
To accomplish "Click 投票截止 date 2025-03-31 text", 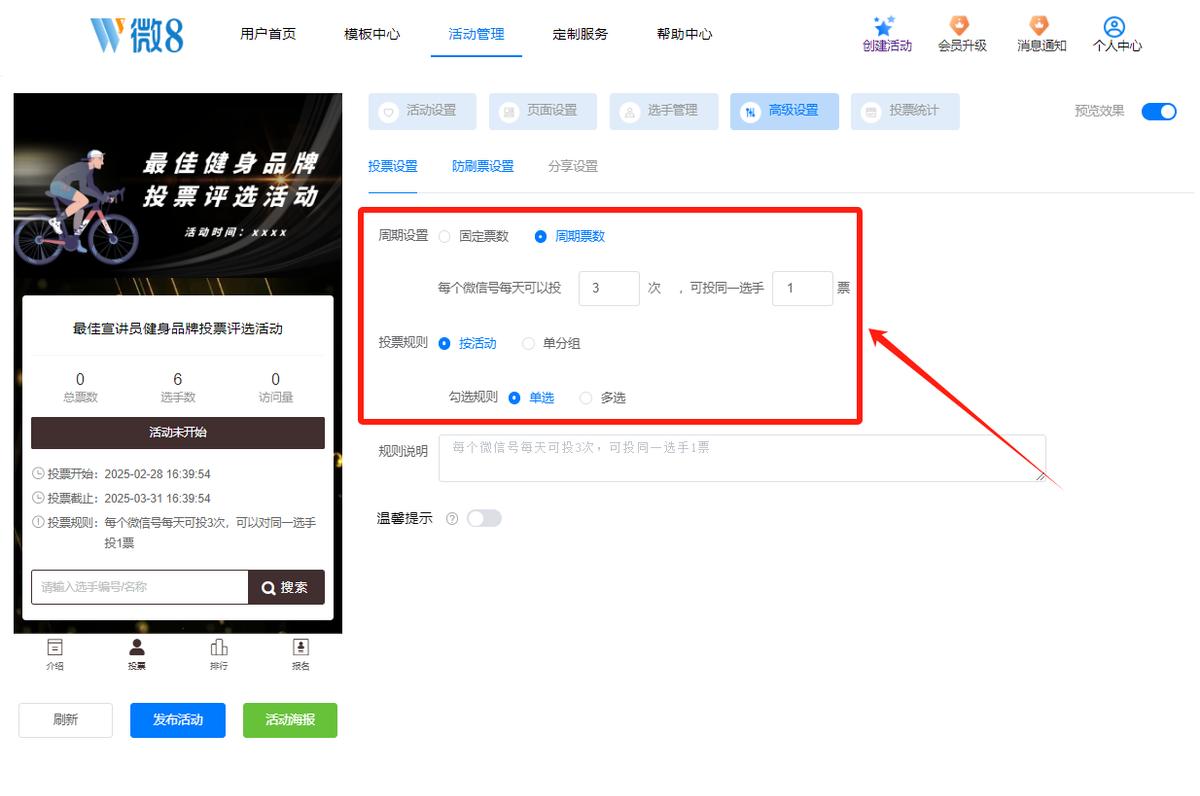I will tap(157, 498).
